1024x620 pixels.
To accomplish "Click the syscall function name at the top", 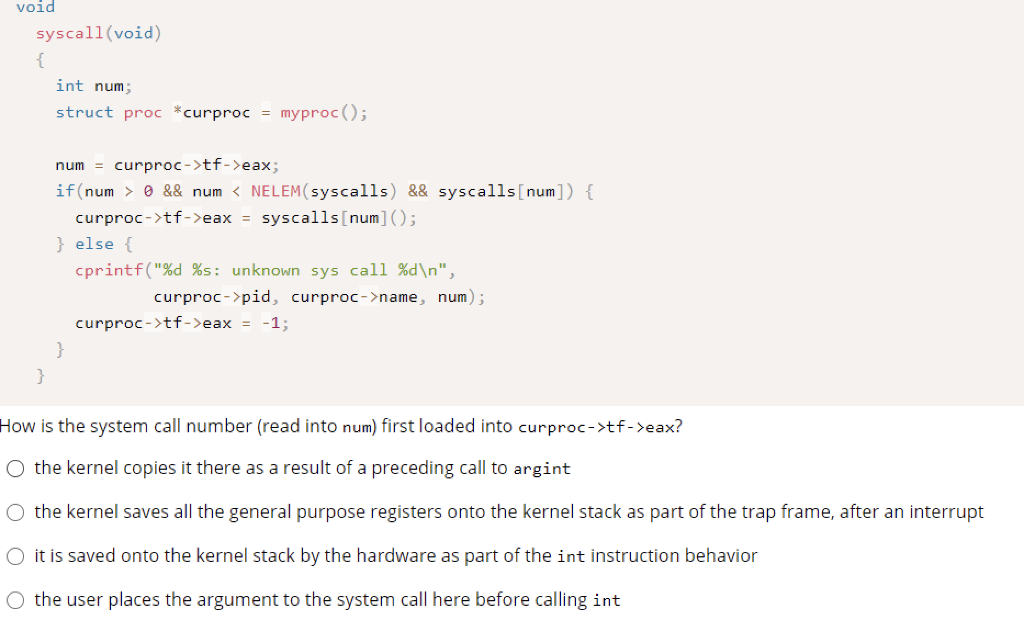I will [x=68, y=33].
